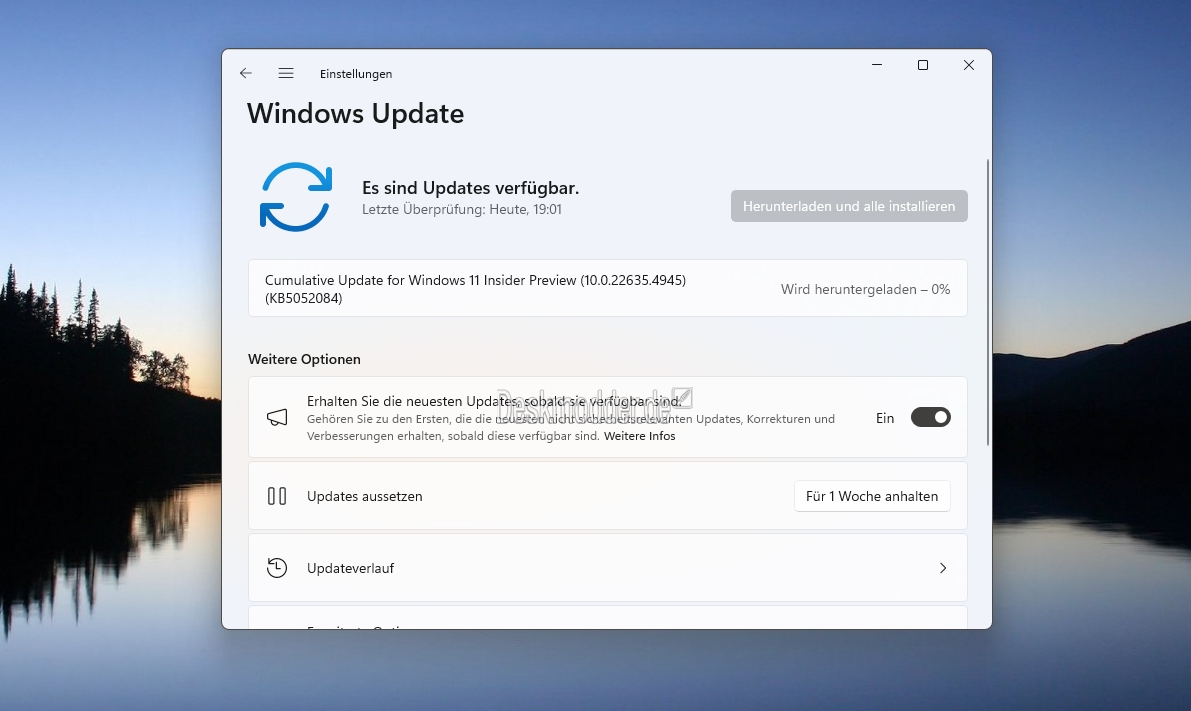Click the Updates aussetzen label
This screenshot has height=711, width=1191.
(x=365, y=496)
